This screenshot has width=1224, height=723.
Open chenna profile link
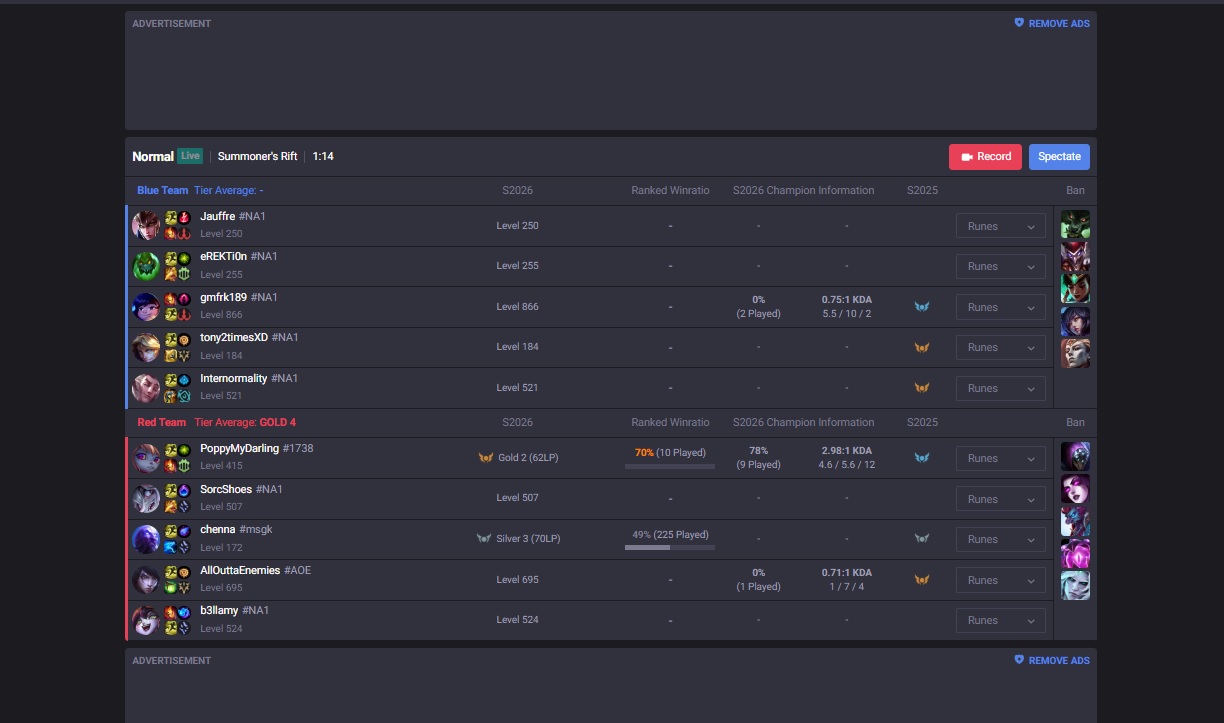pos(236,529)
